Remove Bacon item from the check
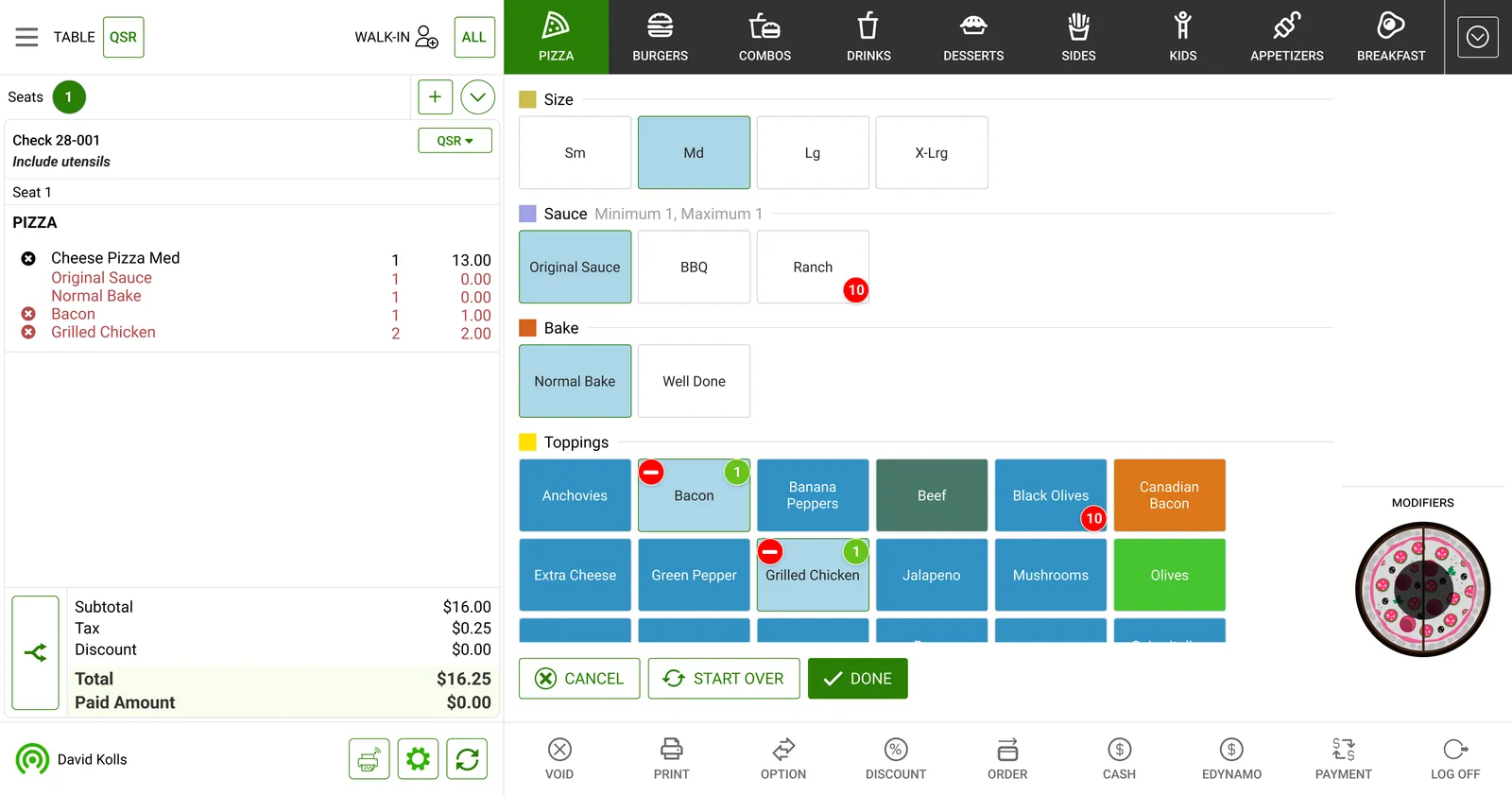 (x=28, y=314)
